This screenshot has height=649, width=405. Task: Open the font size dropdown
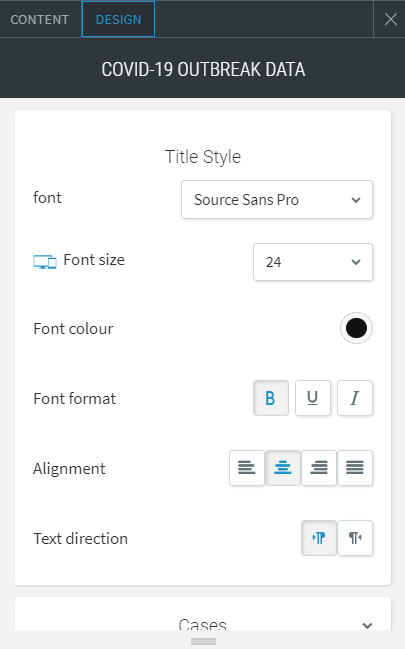(x=313, y=262)
